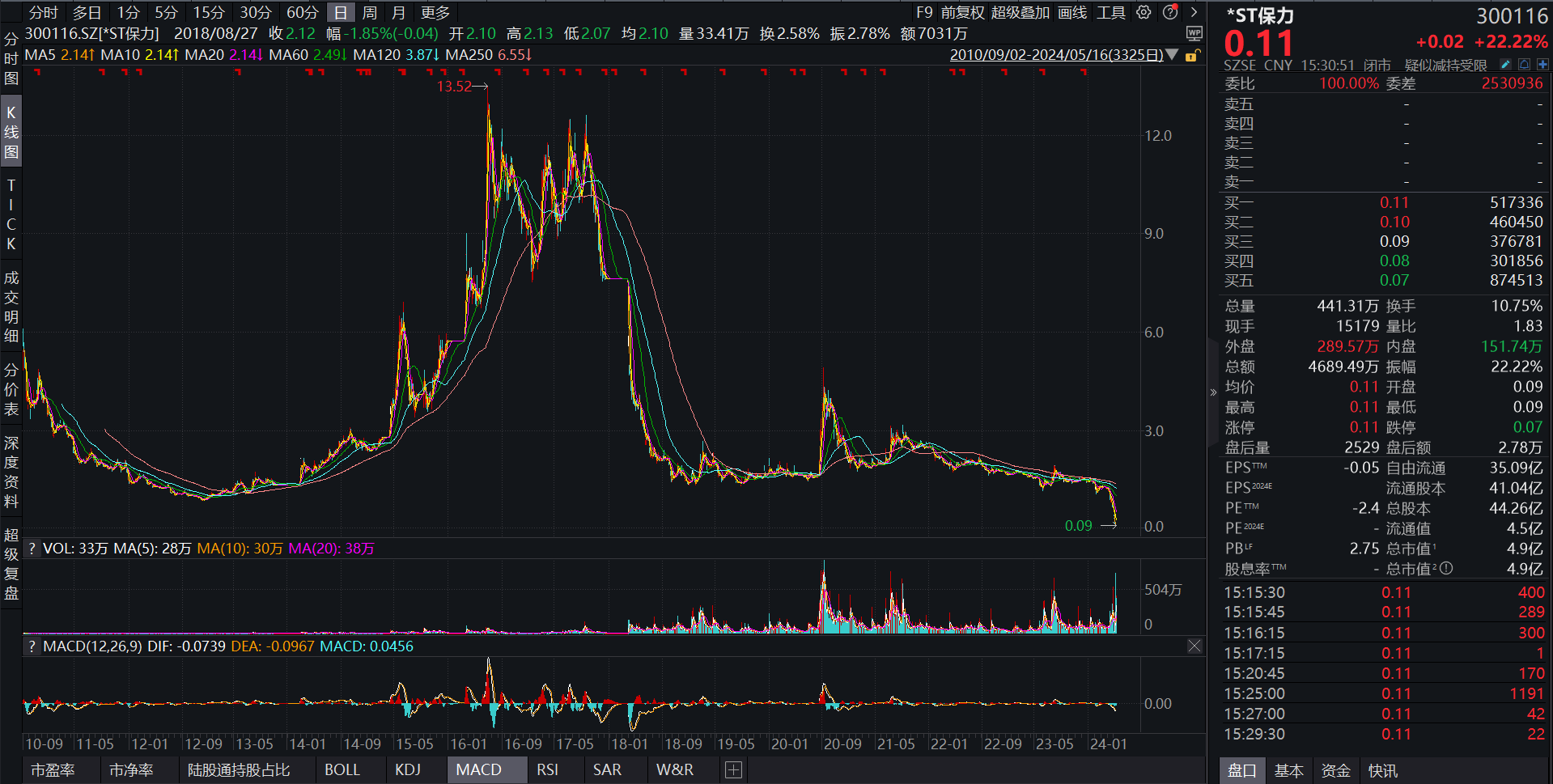Toggle 超级叠加 overlay option
1553x784 pixels.
pos(1020,12)
